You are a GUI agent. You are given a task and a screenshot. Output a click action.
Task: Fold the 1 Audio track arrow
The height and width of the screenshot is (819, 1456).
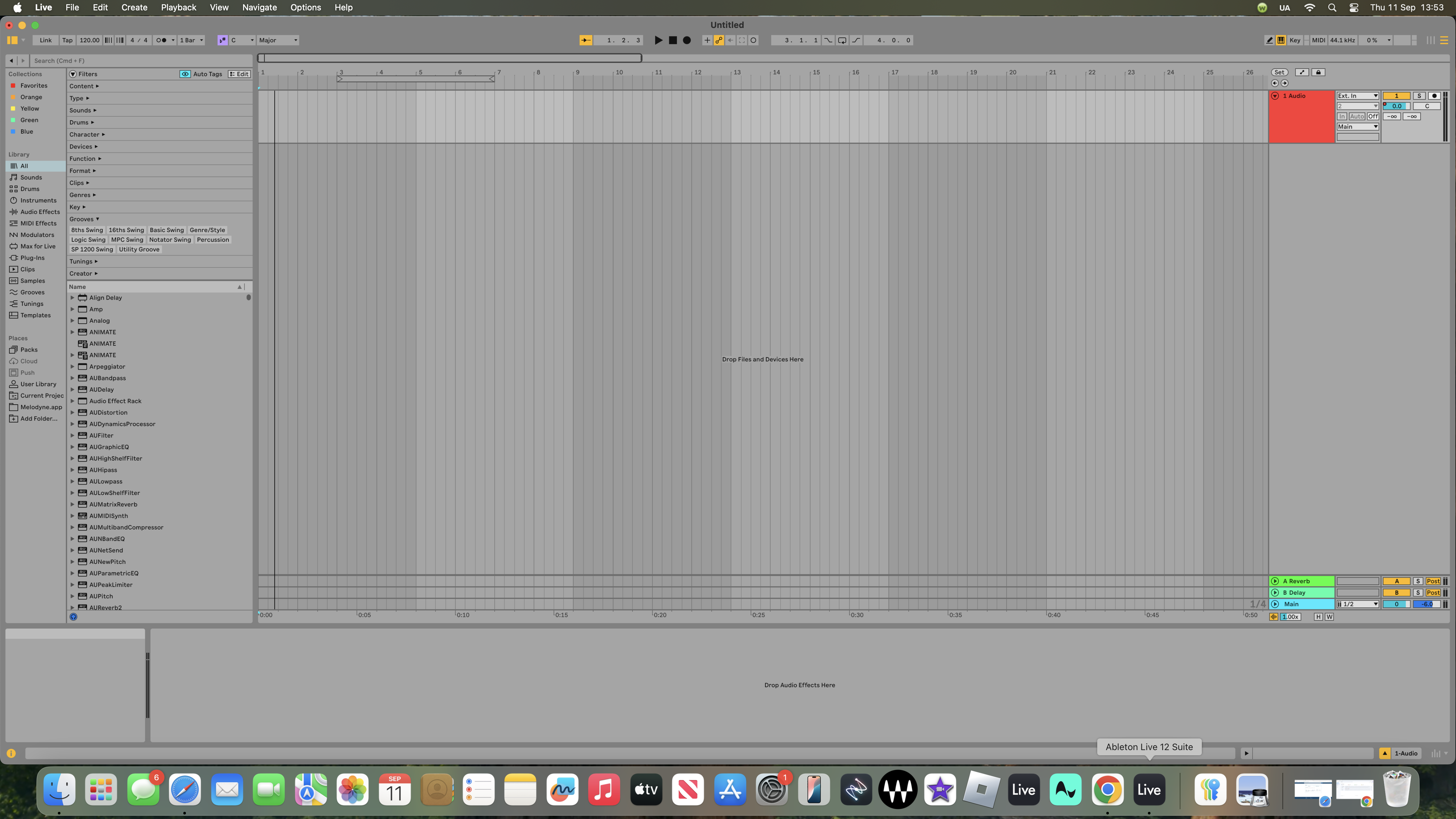click(1275, 96)
